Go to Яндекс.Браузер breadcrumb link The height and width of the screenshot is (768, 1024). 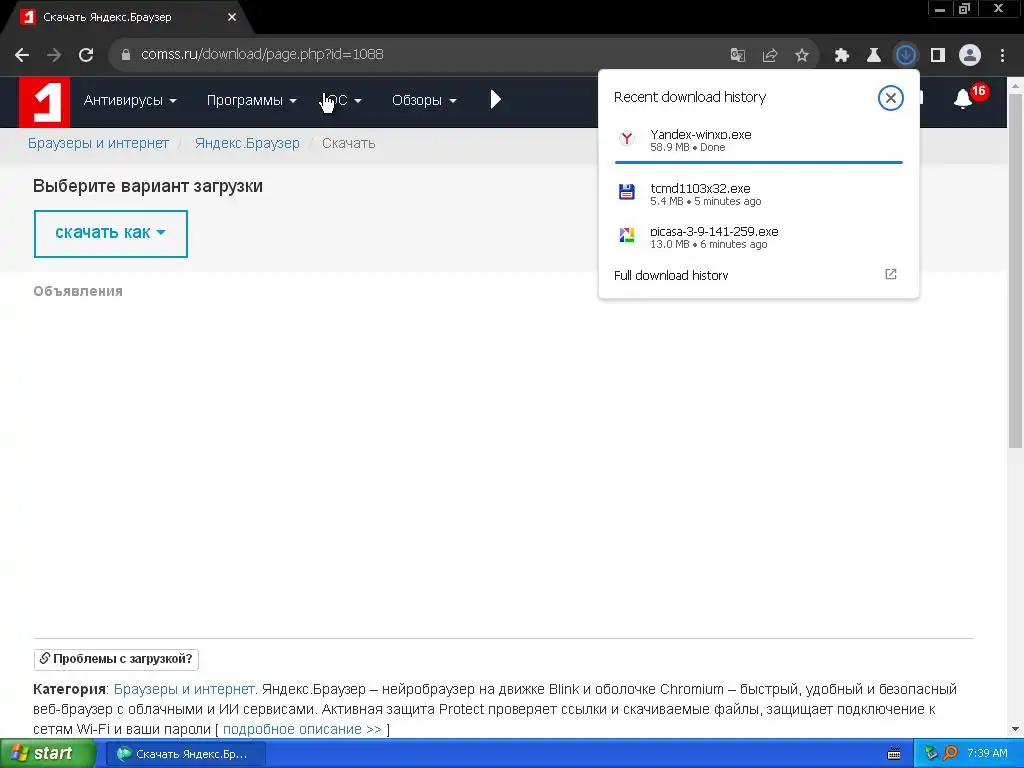point(247,143)
